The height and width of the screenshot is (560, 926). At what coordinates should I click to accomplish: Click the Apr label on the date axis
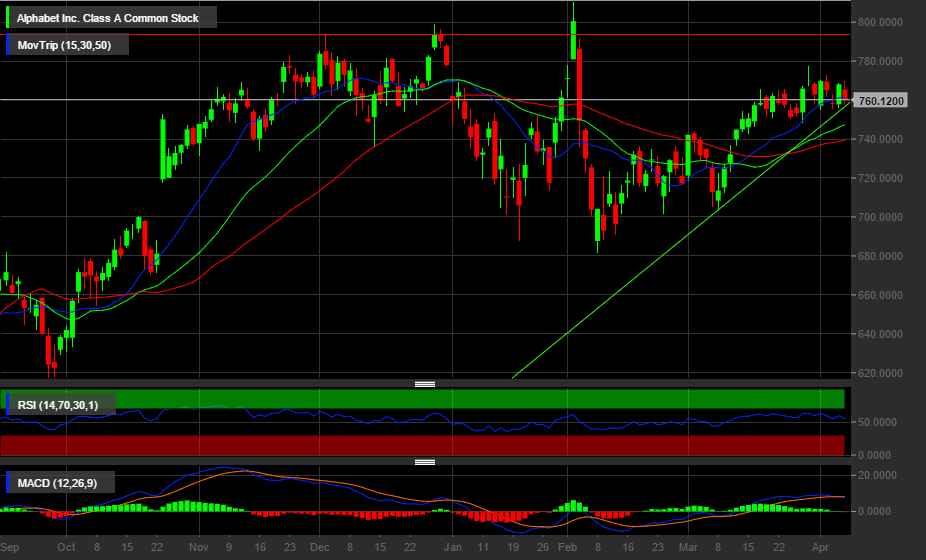820,547
